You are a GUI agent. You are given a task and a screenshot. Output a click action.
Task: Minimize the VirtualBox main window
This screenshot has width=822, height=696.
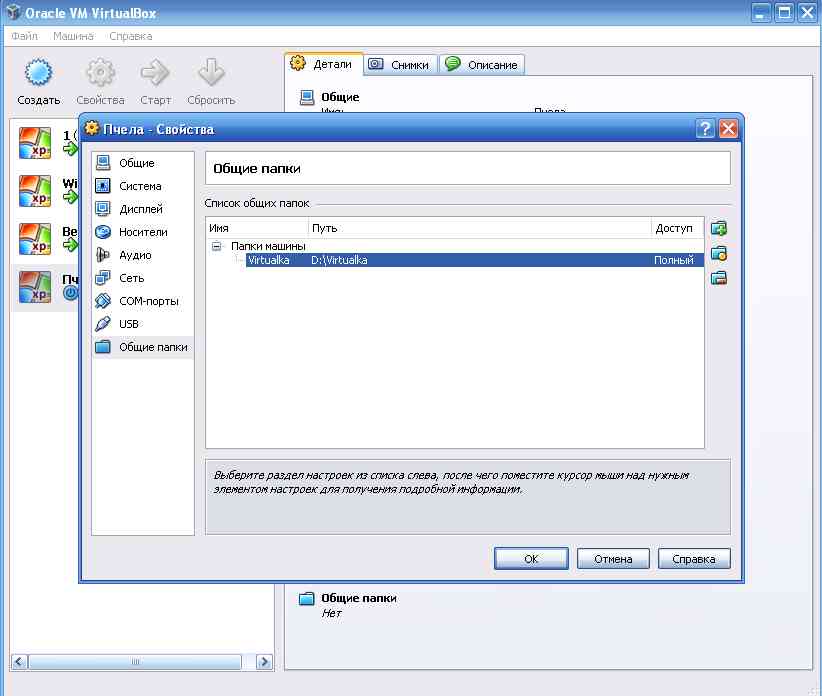[x=761, y=13]
